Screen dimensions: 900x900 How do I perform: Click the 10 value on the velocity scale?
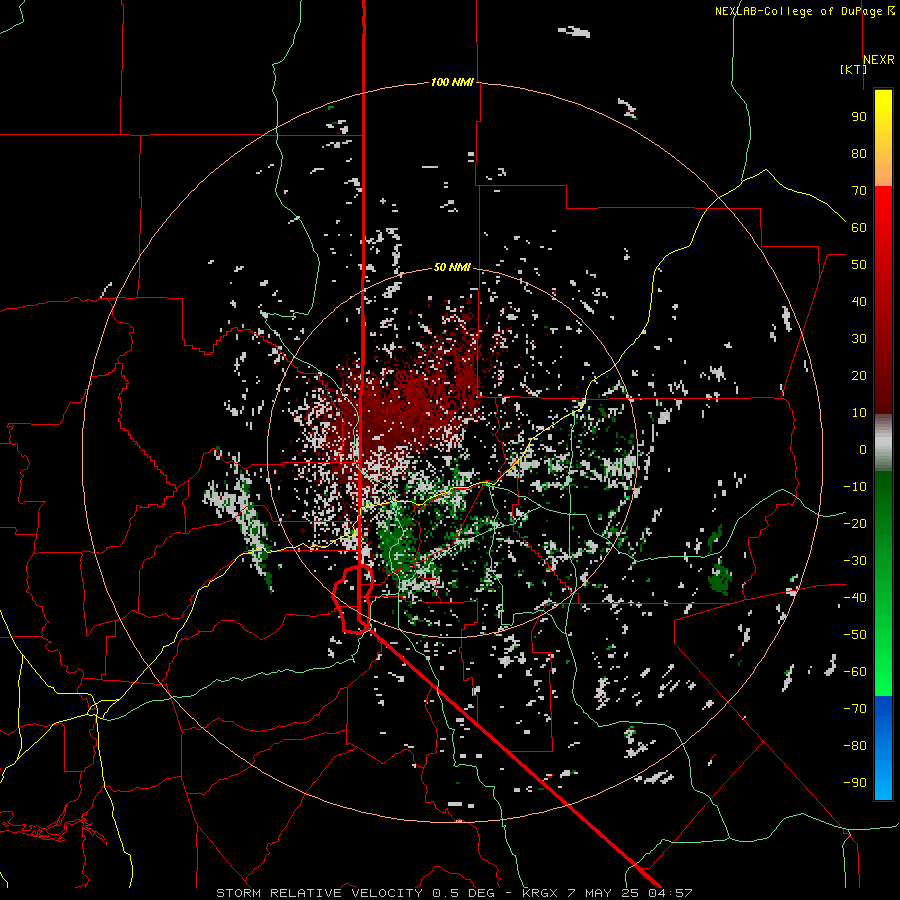(x=859, y=413)
